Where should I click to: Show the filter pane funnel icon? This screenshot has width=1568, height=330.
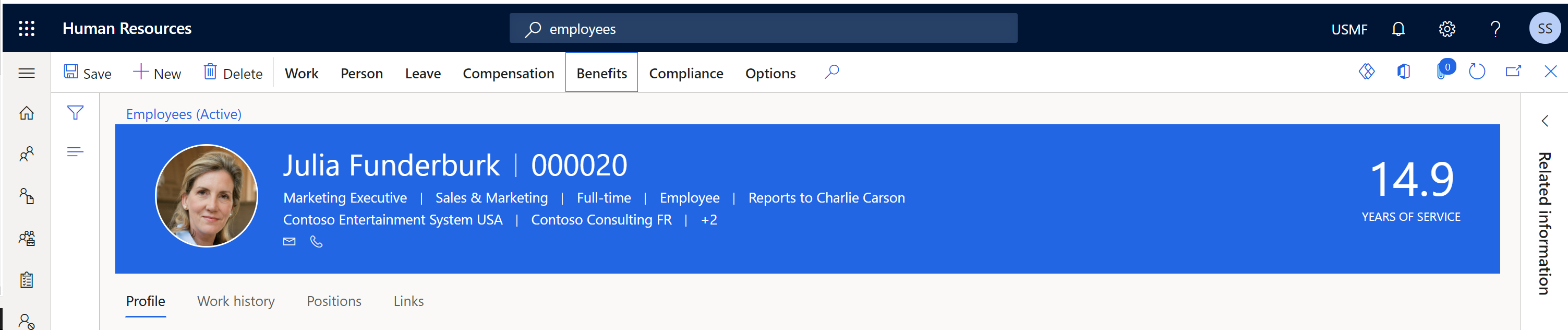coord(76,113)
